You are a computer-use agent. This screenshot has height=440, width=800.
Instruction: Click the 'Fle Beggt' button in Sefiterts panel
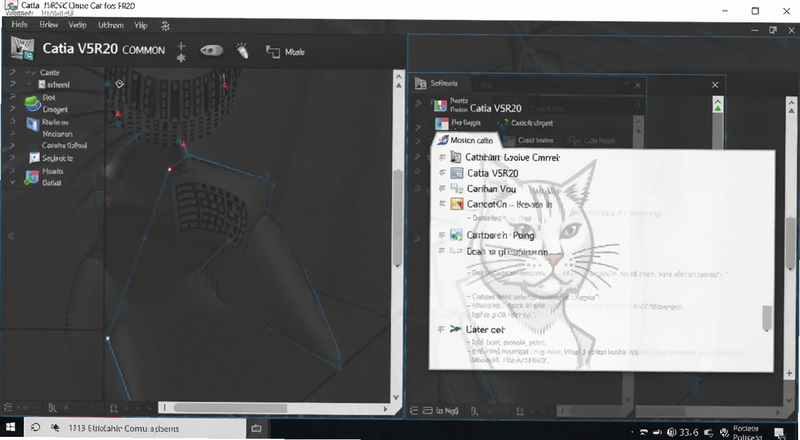[459, 123]
